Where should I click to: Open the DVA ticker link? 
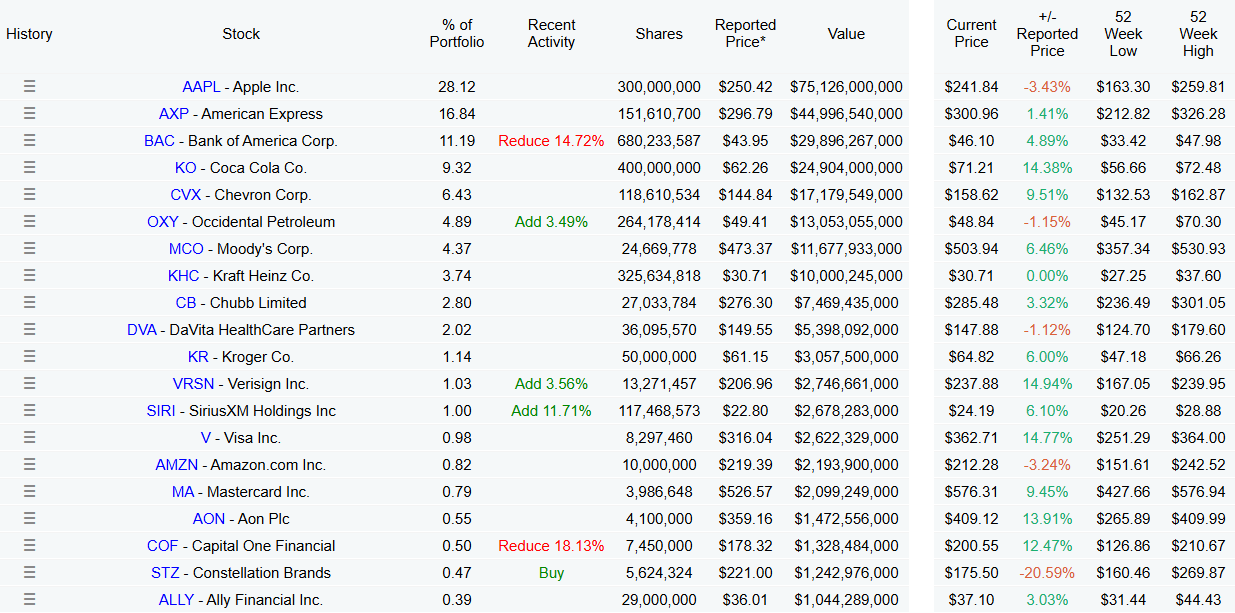(142, 330)
